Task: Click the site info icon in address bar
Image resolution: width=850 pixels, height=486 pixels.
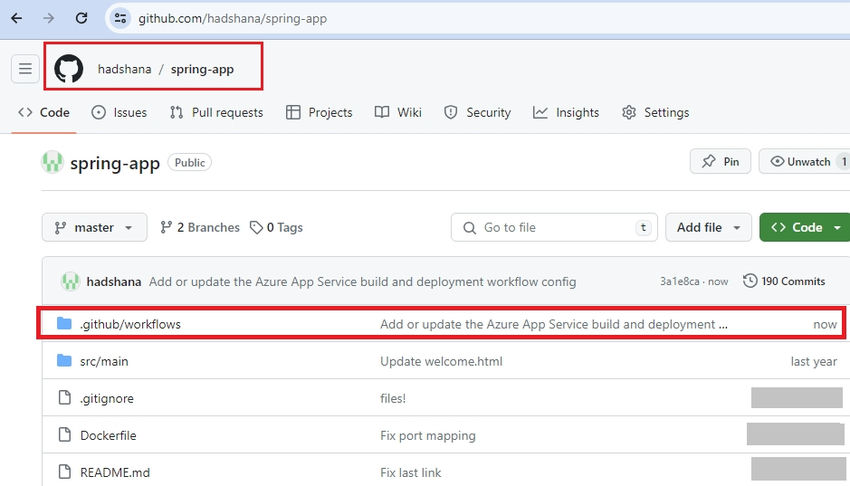Action: pyautogui.click(x=120, y=18)
